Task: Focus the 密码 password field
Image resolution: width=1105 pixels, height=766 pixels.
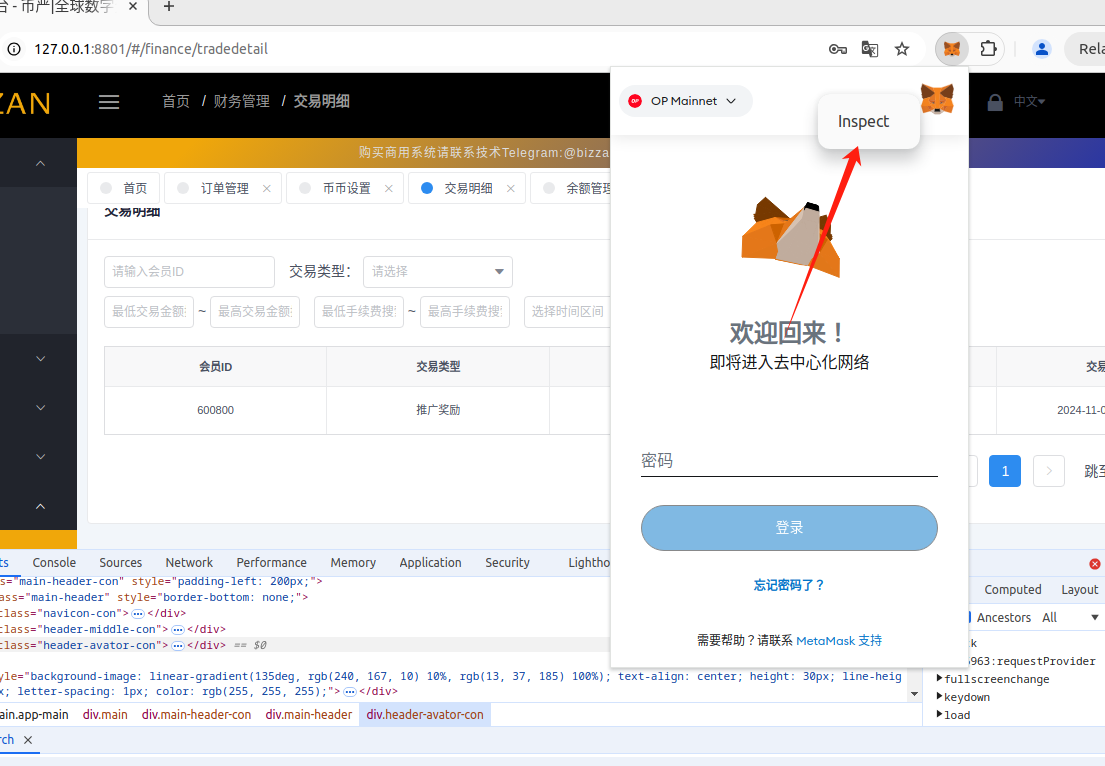Action: point(789,461)
